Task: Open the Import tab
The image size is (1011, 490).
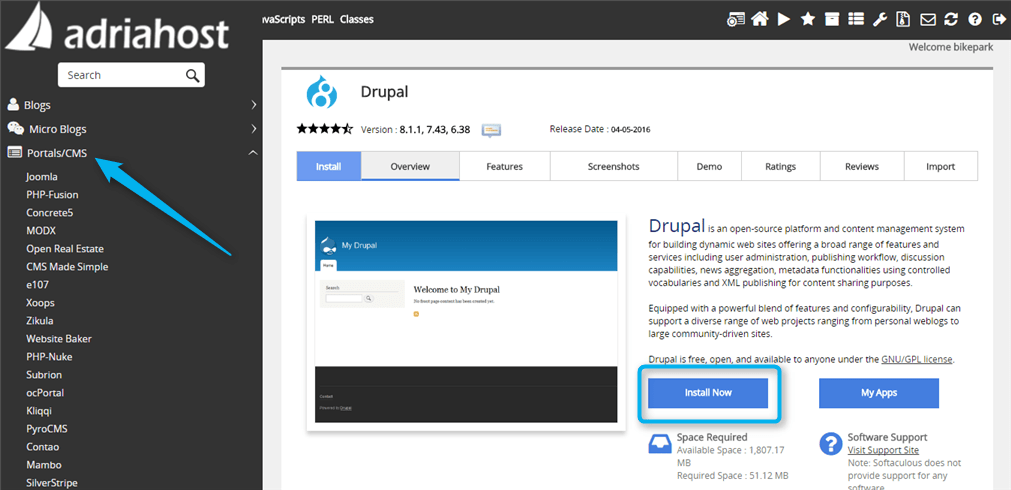Action: tap(941, 166)
